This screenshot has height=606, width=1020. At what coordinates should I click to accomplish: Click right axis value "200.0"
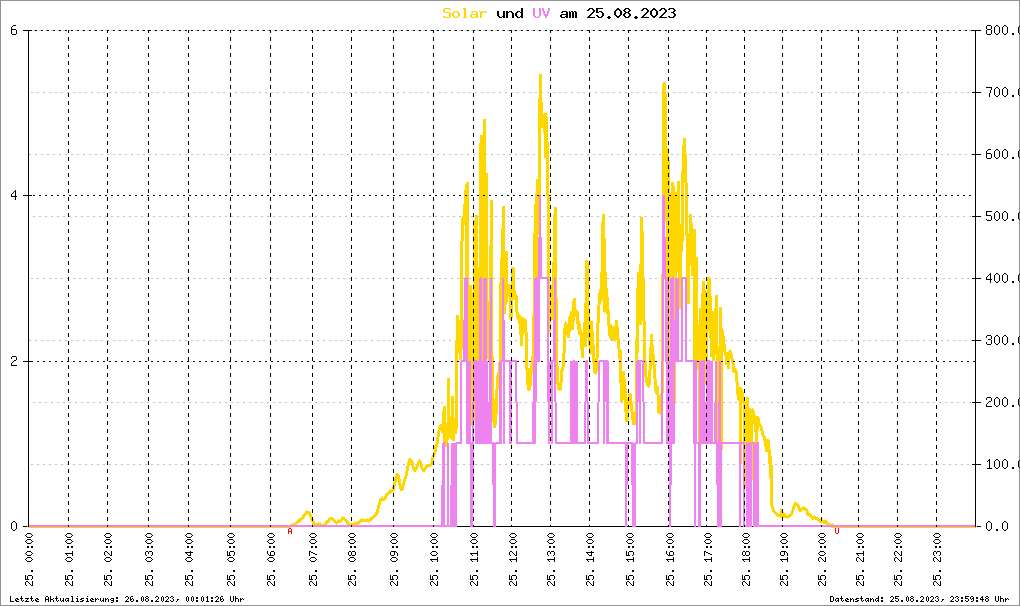1001,402
